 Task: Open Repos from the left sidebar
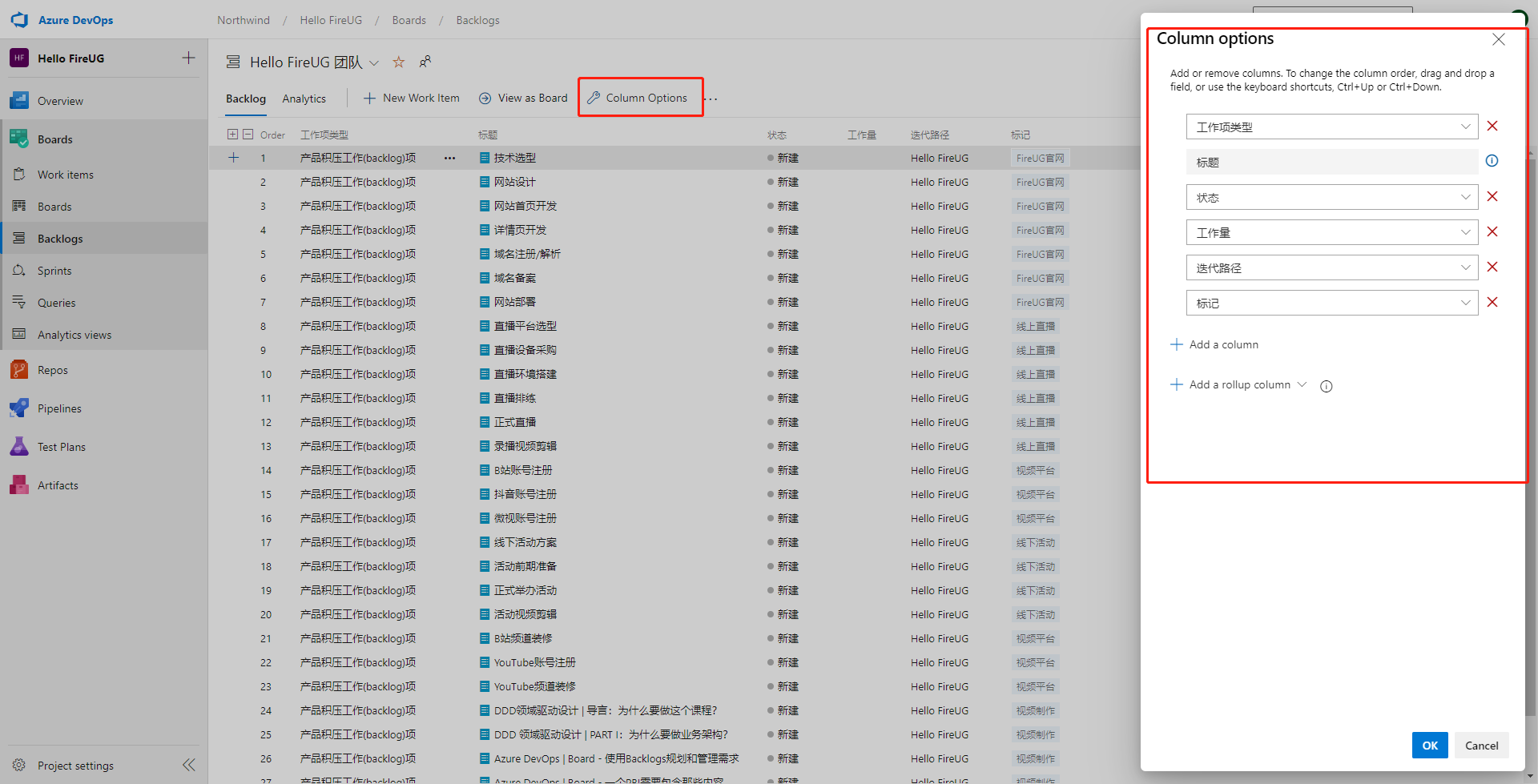pos(51,369)
